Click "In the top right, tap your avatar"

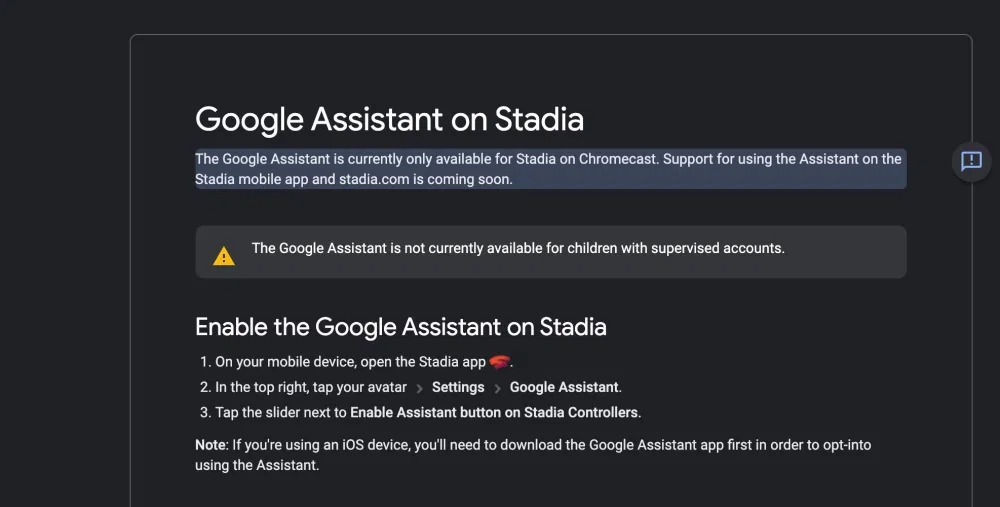click(x=311, y=387)
